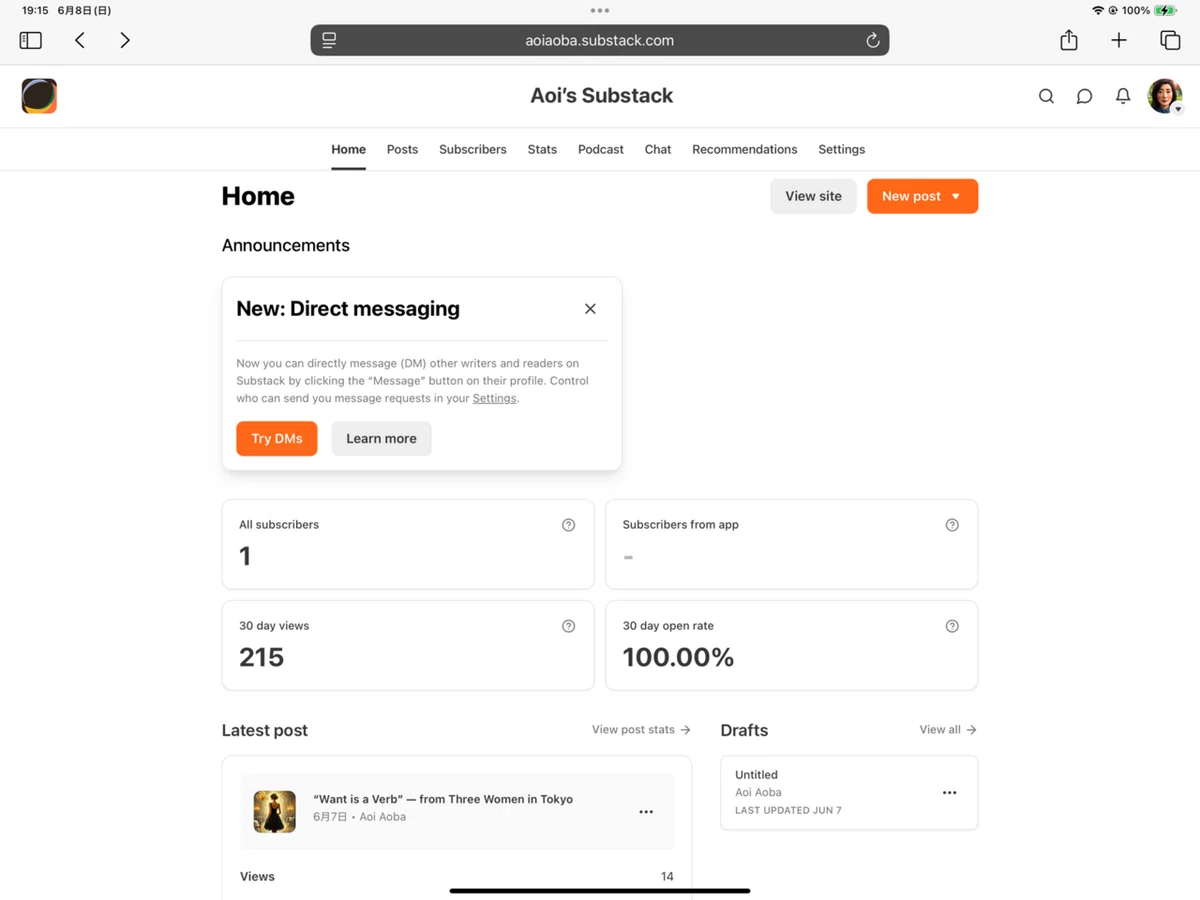Open the chat bubble icon in header

[1084, 96]
